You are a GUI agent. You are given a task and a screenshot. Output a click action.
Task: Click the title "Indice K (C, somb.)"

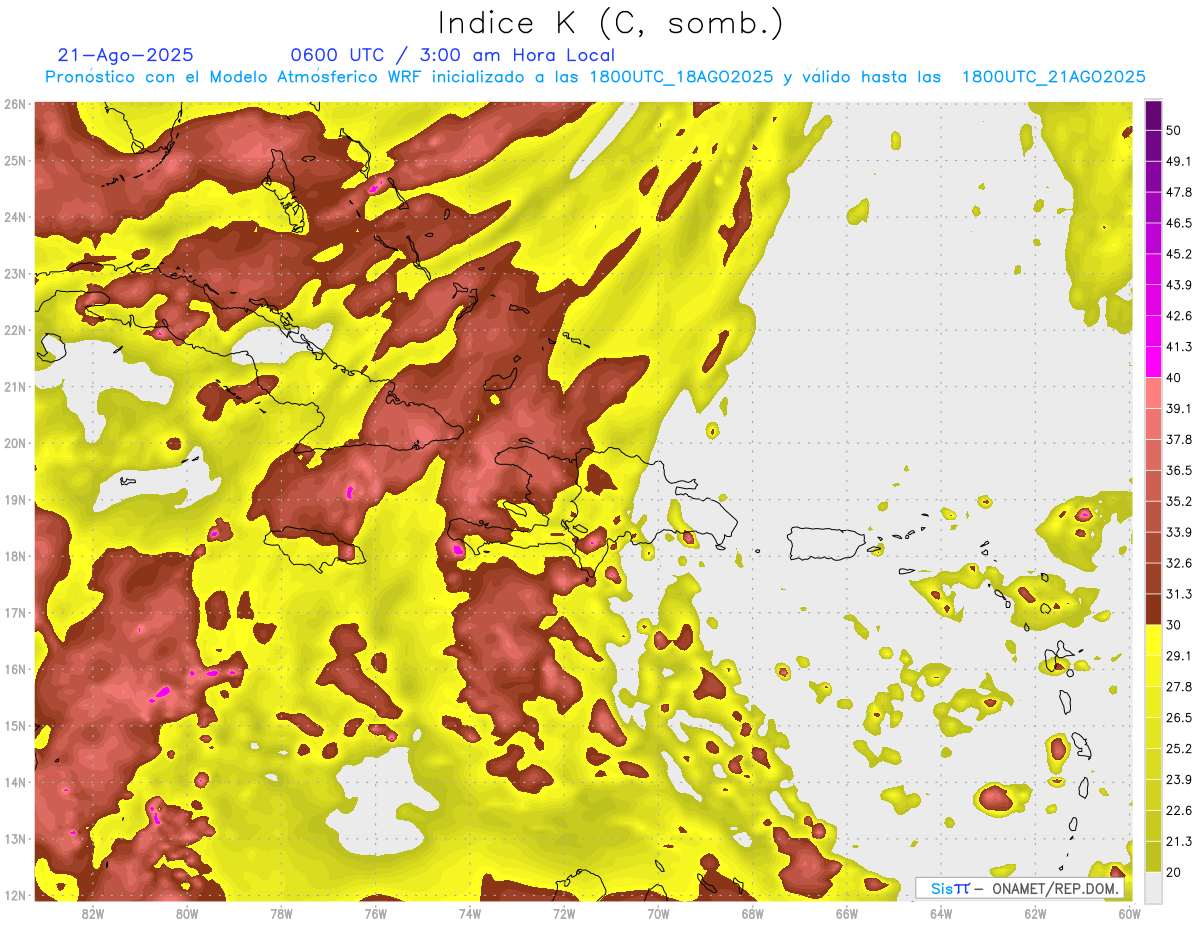[x=610, y=24]
